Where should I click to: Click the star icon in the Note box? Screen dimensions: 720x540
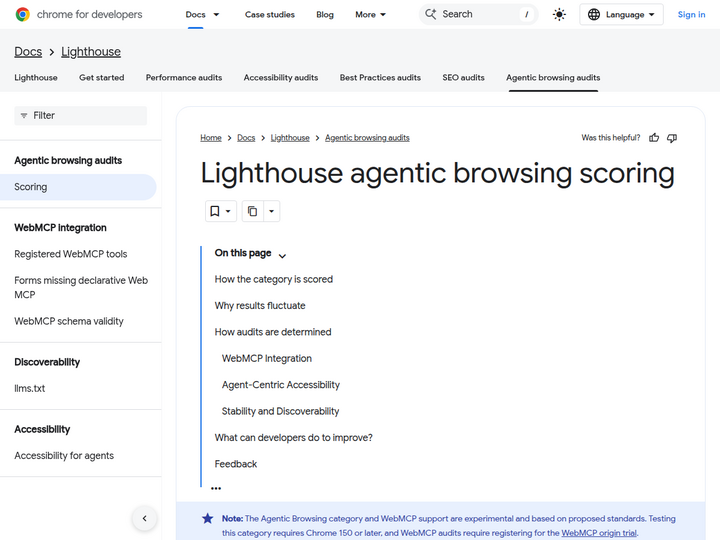click(x=208, y=518)
